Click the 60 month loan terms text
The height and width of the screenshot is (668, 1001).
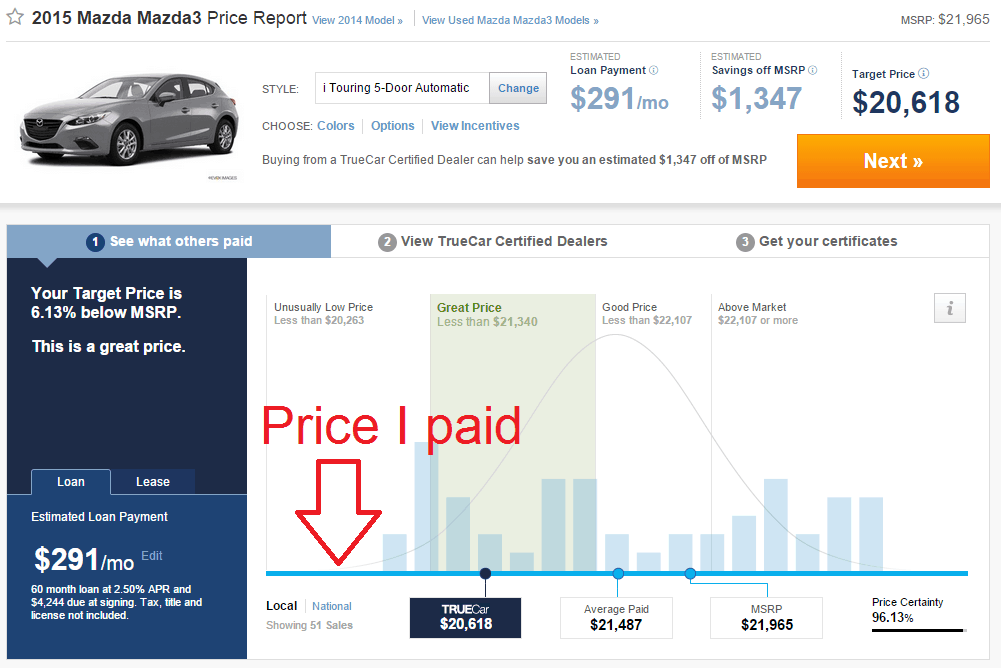117,602
